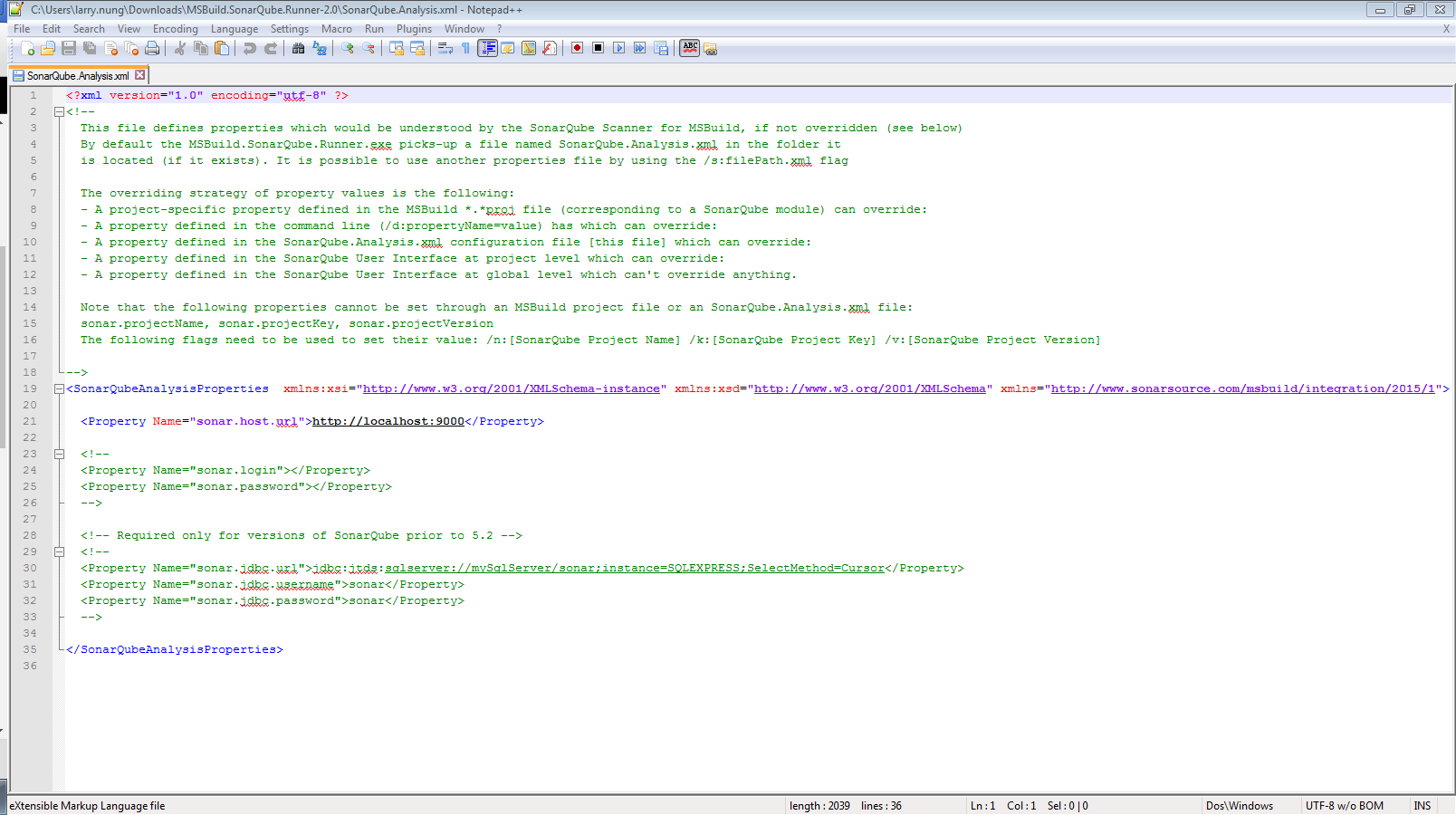Click the Close document toolbar icon
This screenshot has width=1456, height=815.
(110, 48)
